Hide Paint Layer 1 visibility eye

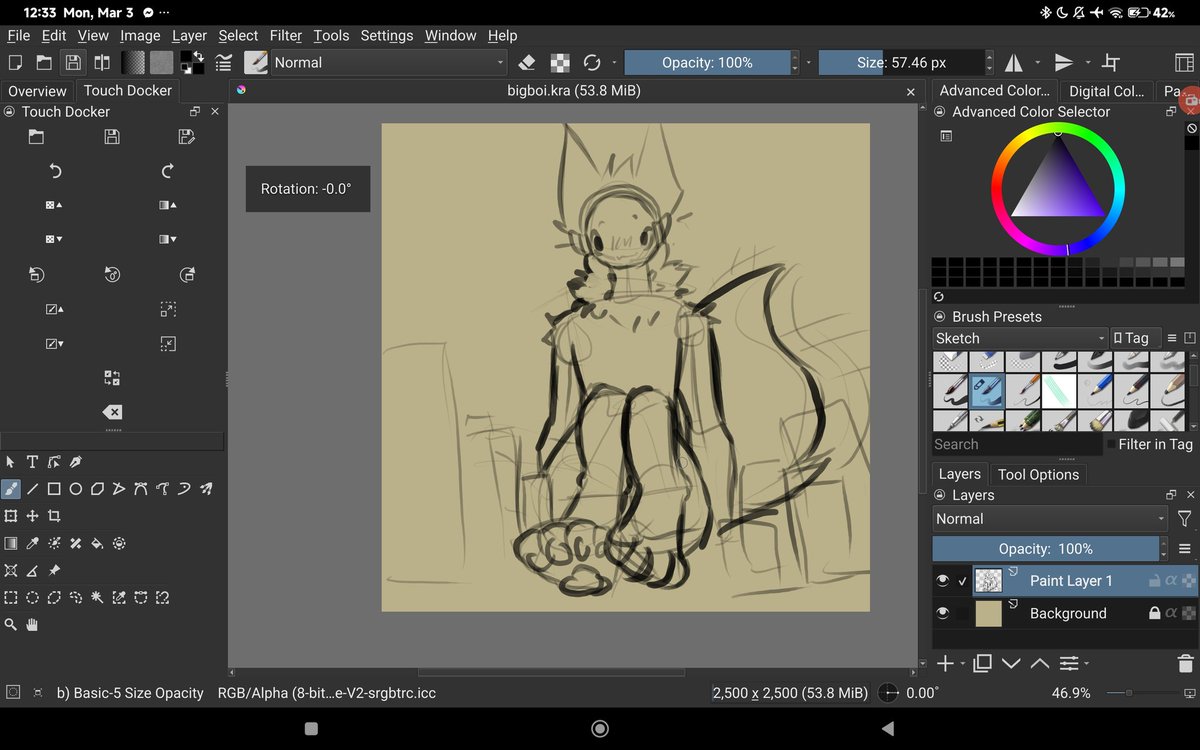tap(942, 581)
